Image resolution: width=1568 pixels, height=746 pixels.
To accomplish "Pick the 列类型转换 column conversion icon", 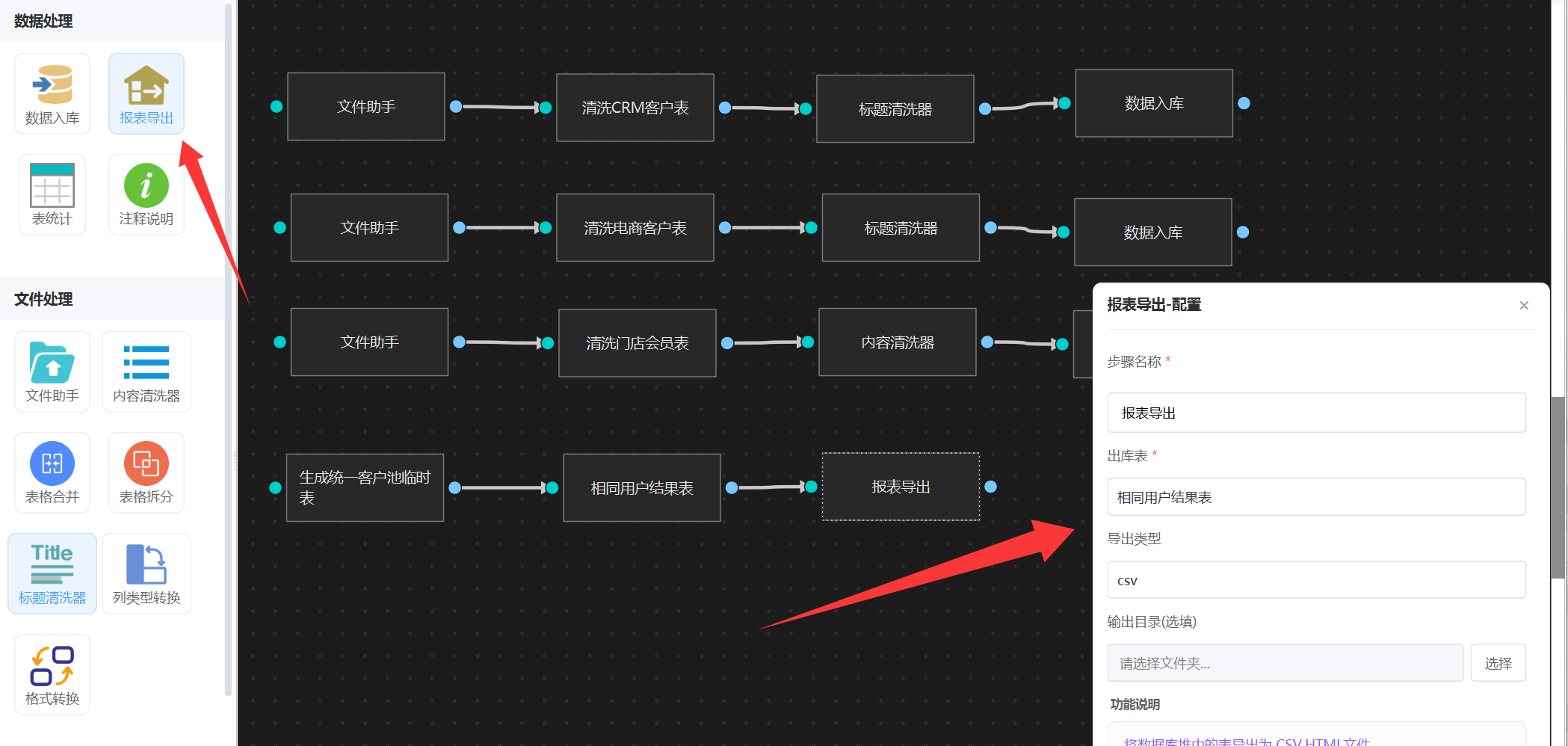I will (x=146, y=573).
